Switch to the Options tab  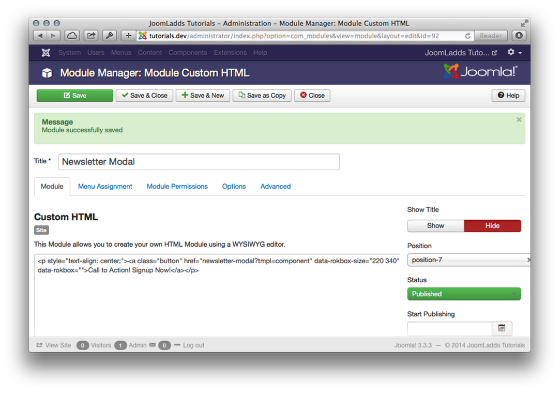click(234, 186)
